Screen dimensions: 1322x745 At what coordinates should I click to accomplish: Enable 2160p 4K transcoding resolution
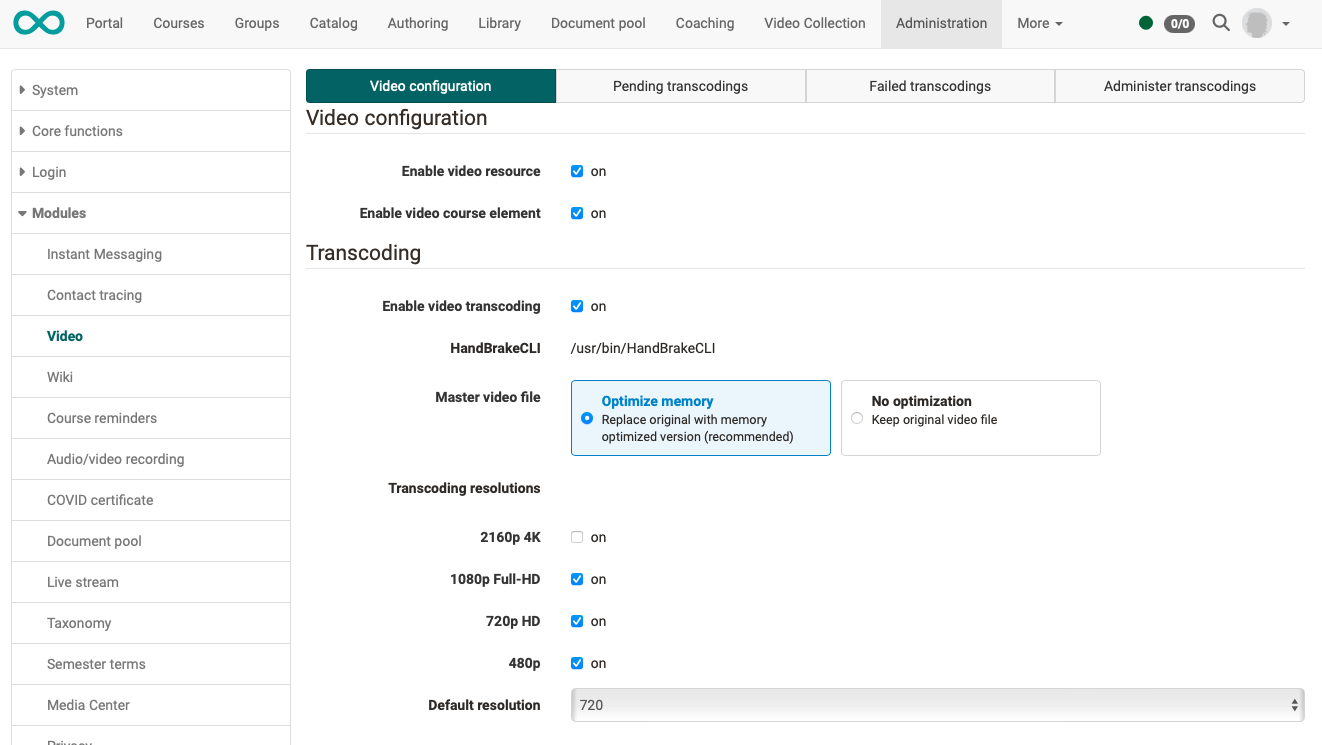tap(577, 537)
